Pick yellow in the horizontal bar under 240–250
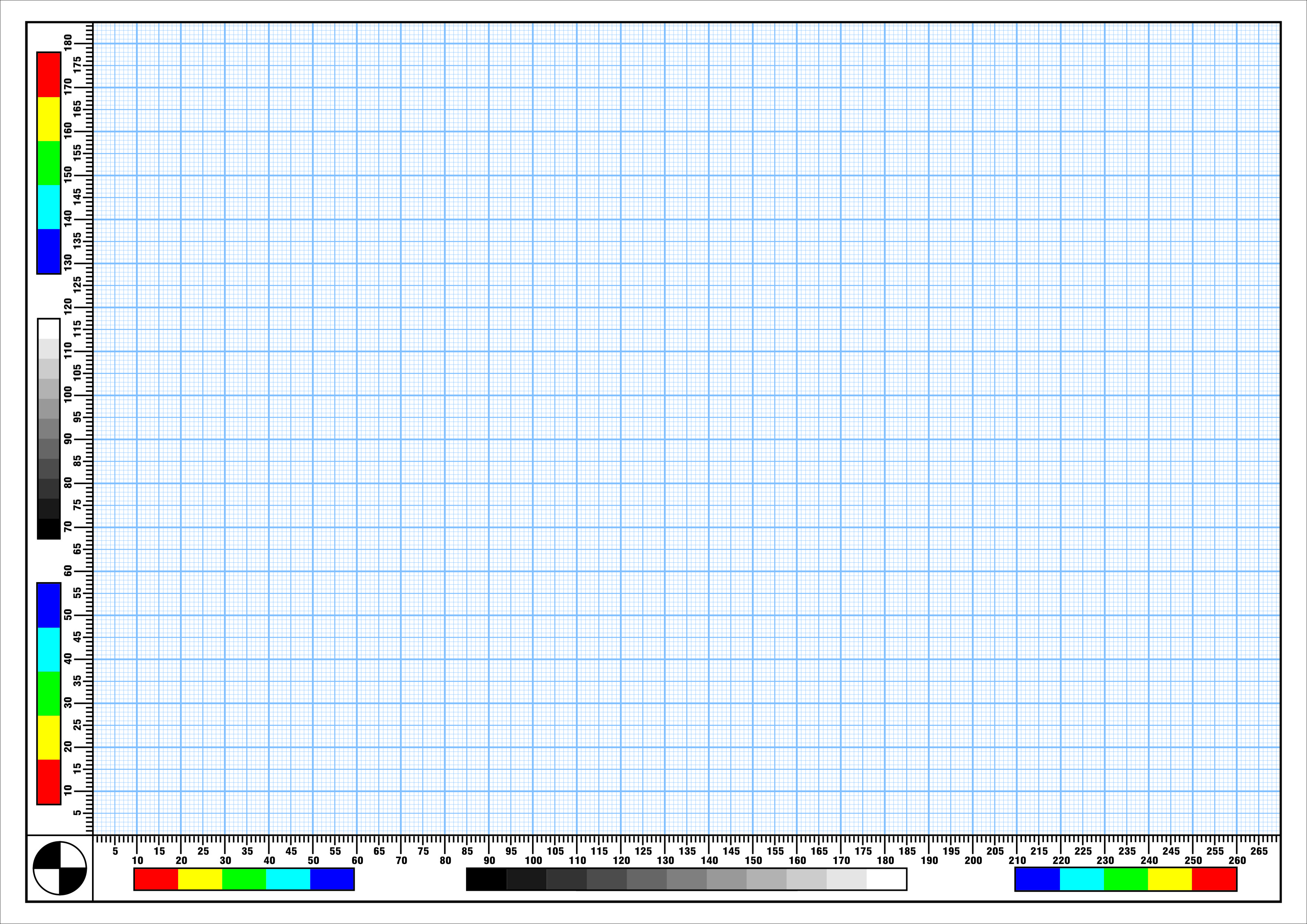 1170,880
